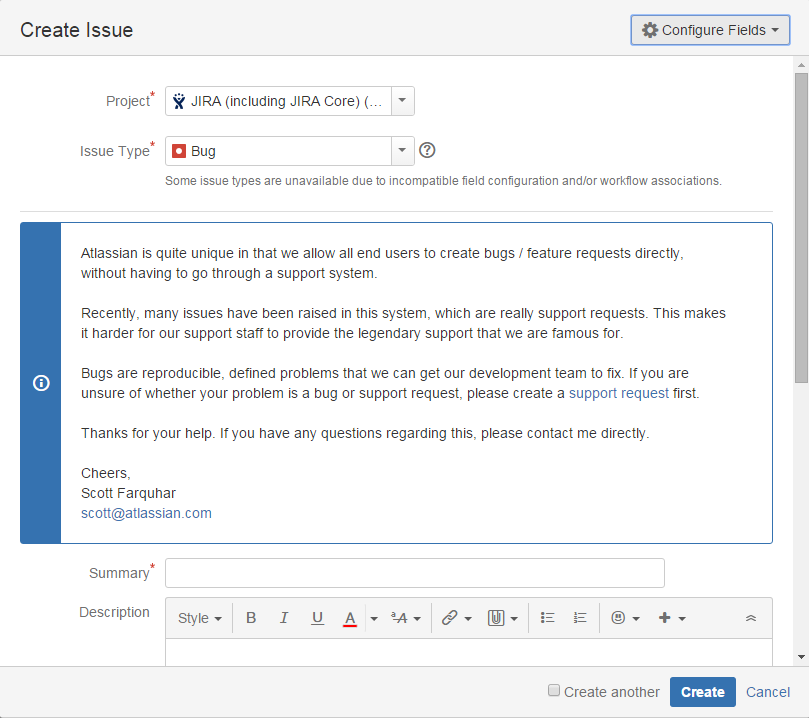The width and height of the screenshot is (811, 719).
Task: Open the Project dropdown arrow
Action: [x=402, y=101]
